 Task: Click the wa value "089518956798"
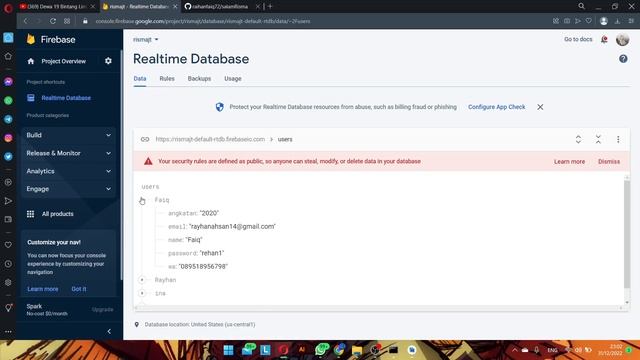click(203, 267)
